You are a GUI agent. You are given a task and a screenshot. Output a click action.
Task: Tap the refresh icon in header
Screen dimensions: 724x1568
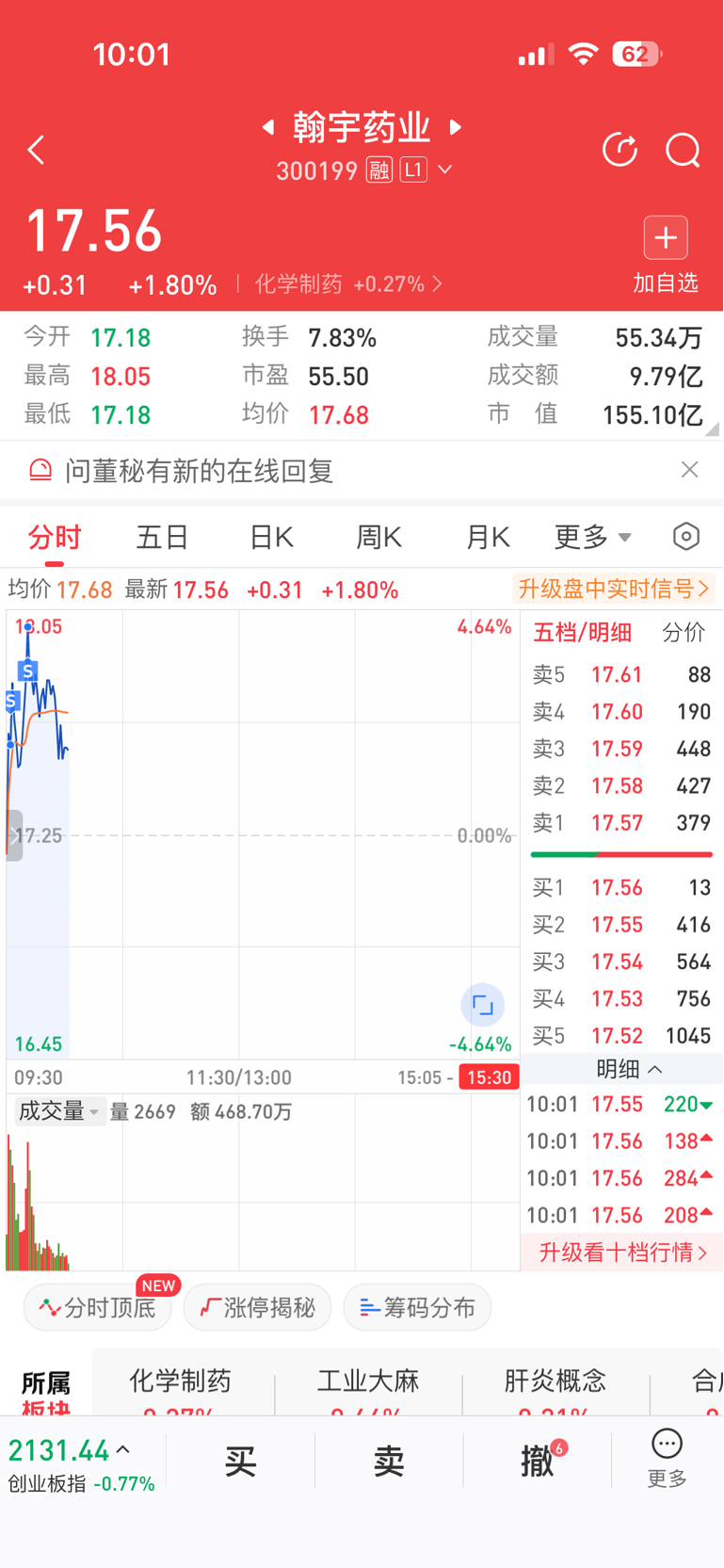tap(619, 150)
